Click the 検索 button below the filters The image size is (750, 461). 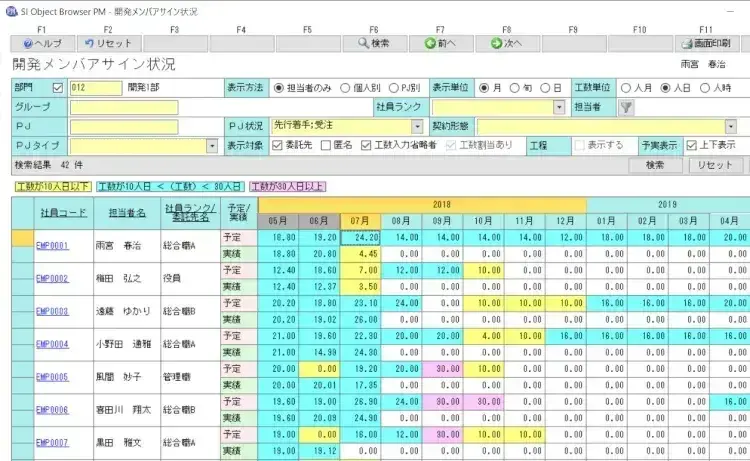tap(656, 164)
